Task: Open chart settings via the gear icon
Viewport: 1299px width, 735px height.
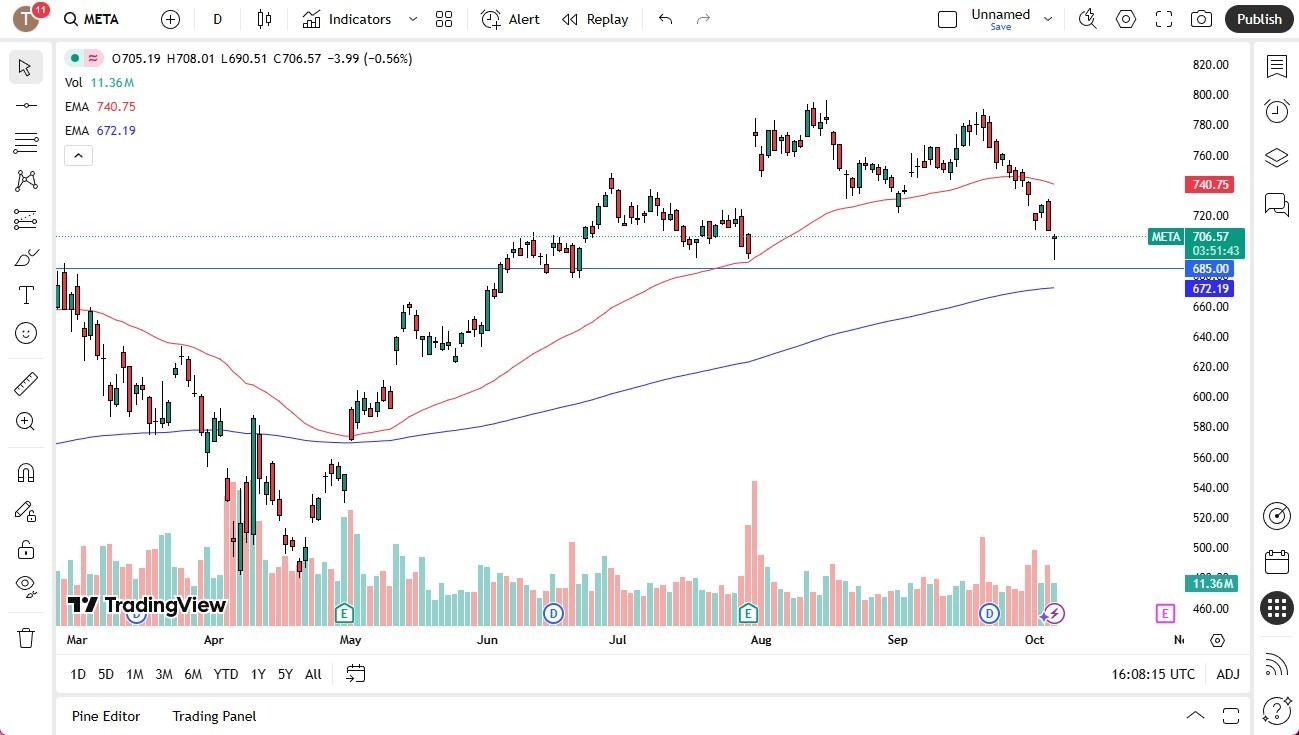Action: (1125, 18)
